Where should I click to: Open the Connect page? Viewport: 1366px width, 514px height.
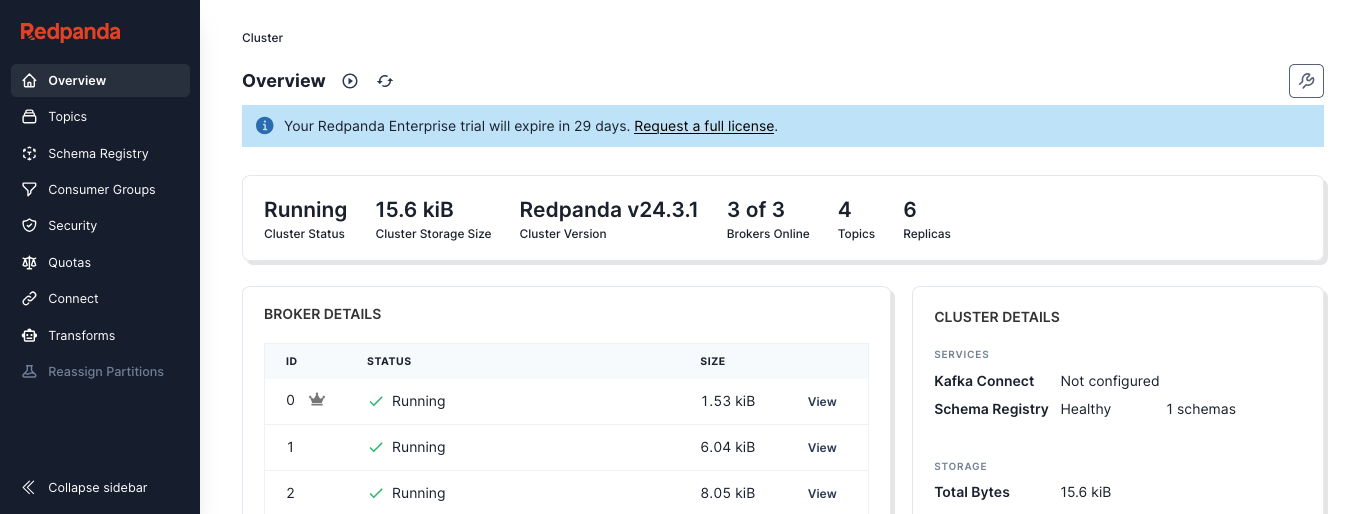100,299
